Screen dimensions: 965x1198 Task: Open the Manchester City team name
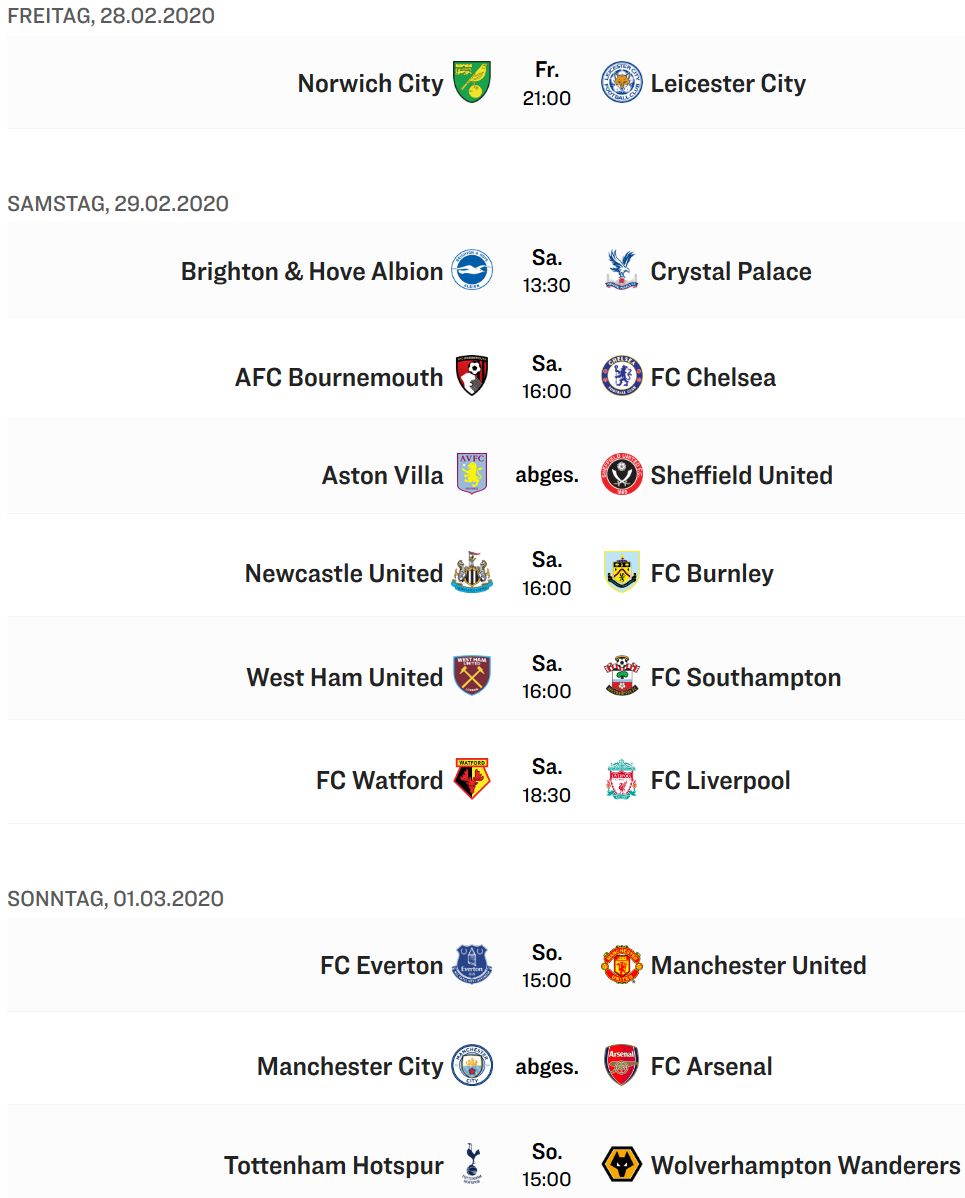[x=350, y=1067]
